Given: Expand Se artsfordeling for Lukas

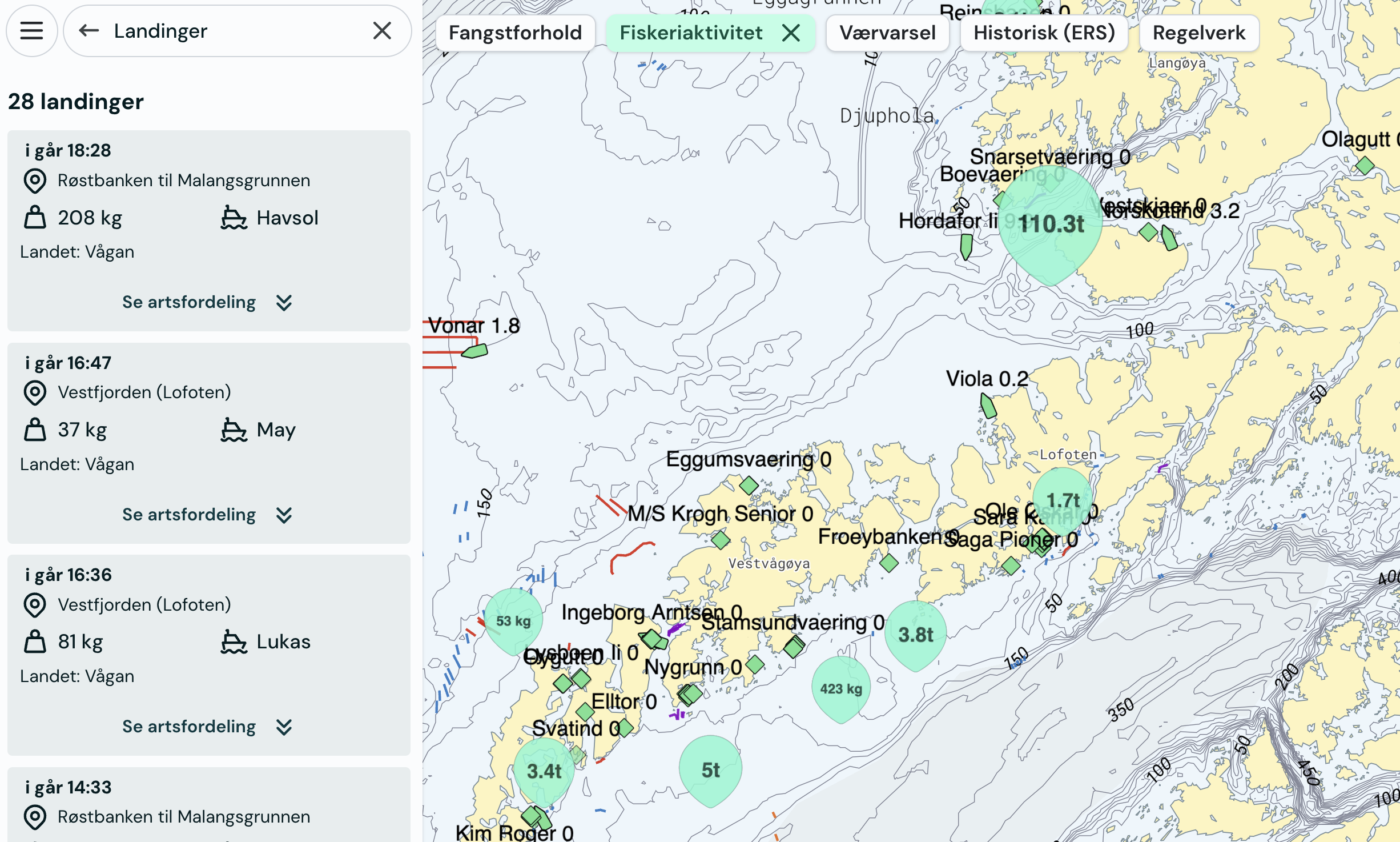Looking at the screenshot, I should [x=208, y=727].
